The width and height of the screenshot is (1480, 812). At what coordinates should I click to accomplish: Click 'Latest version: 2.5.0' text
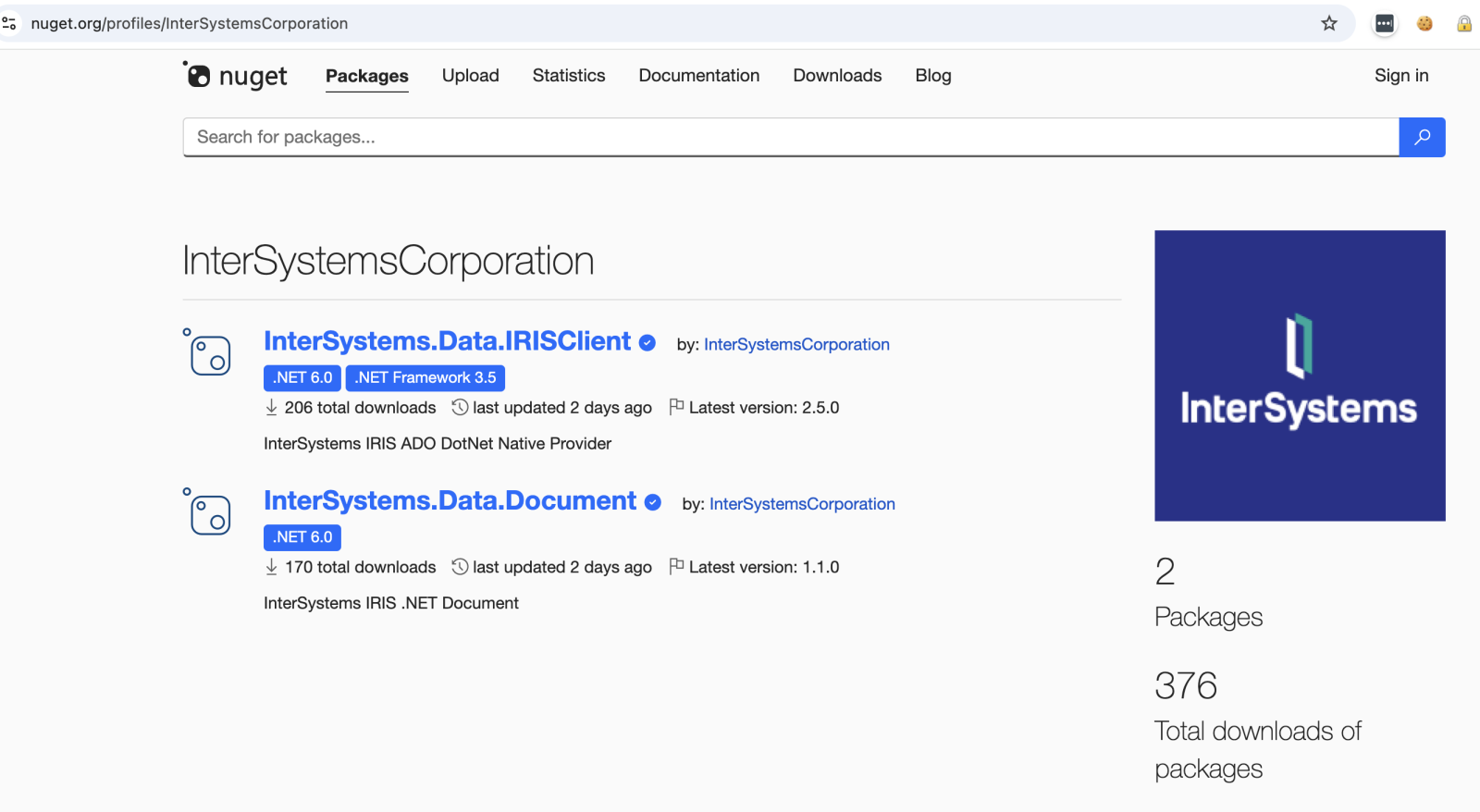[764, 408]
